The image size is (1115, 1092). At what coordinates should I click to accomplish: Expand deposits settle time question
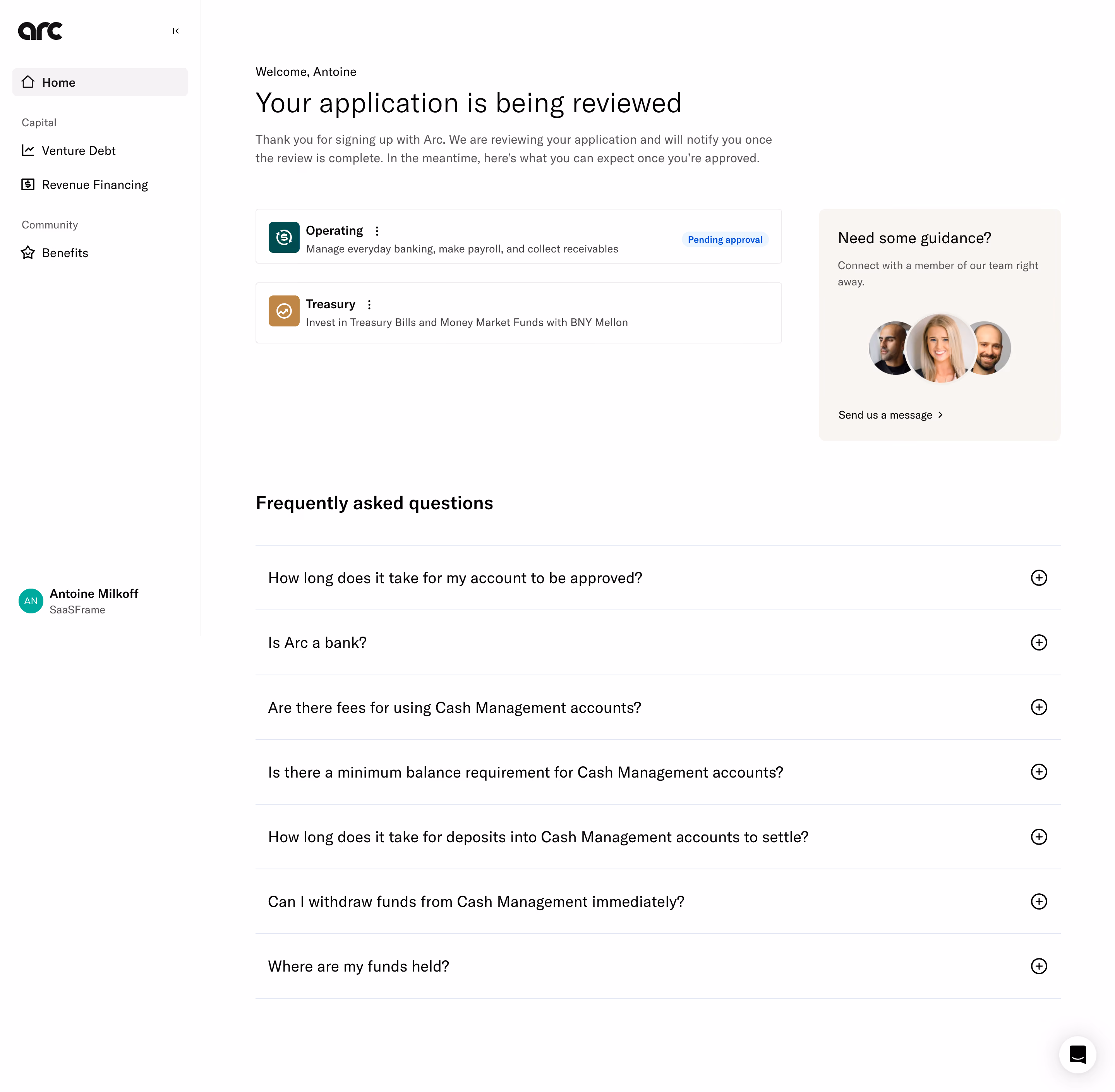point(657,837)
